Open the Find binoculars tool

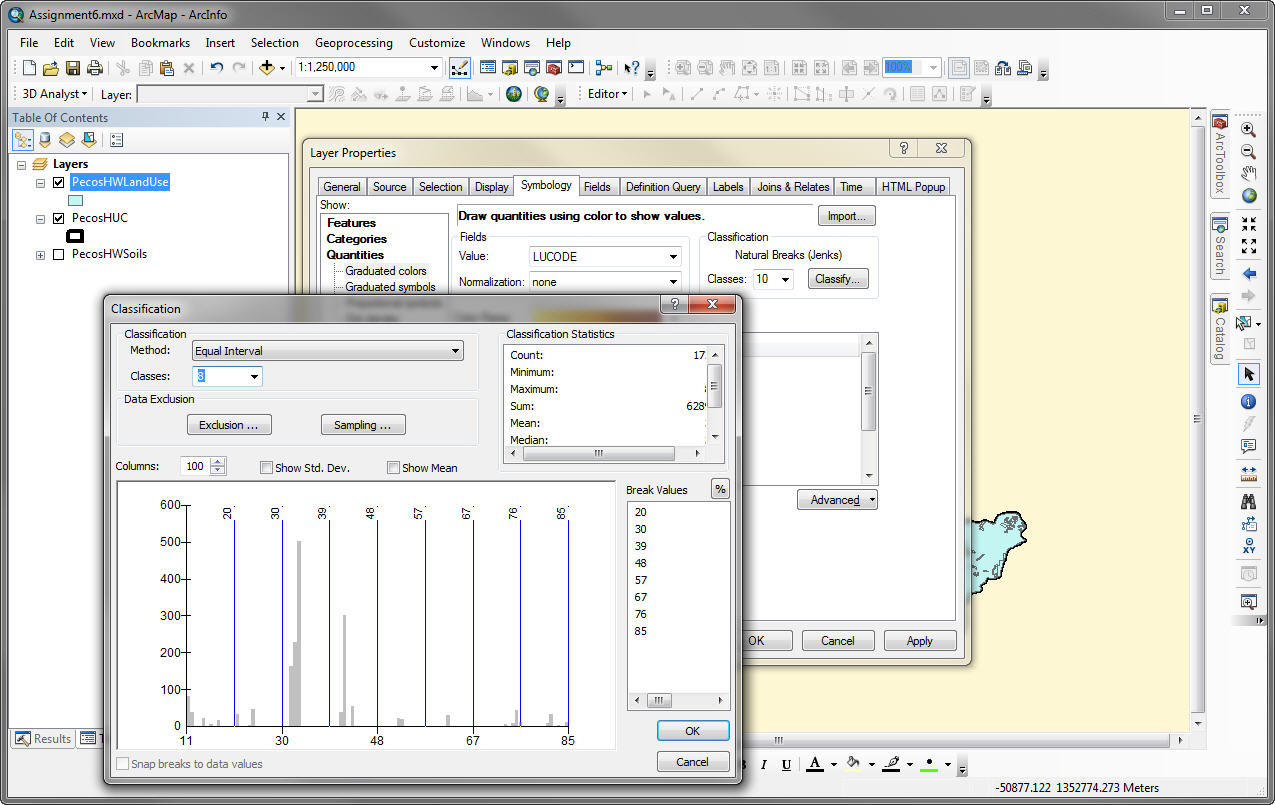[1248, 502]
